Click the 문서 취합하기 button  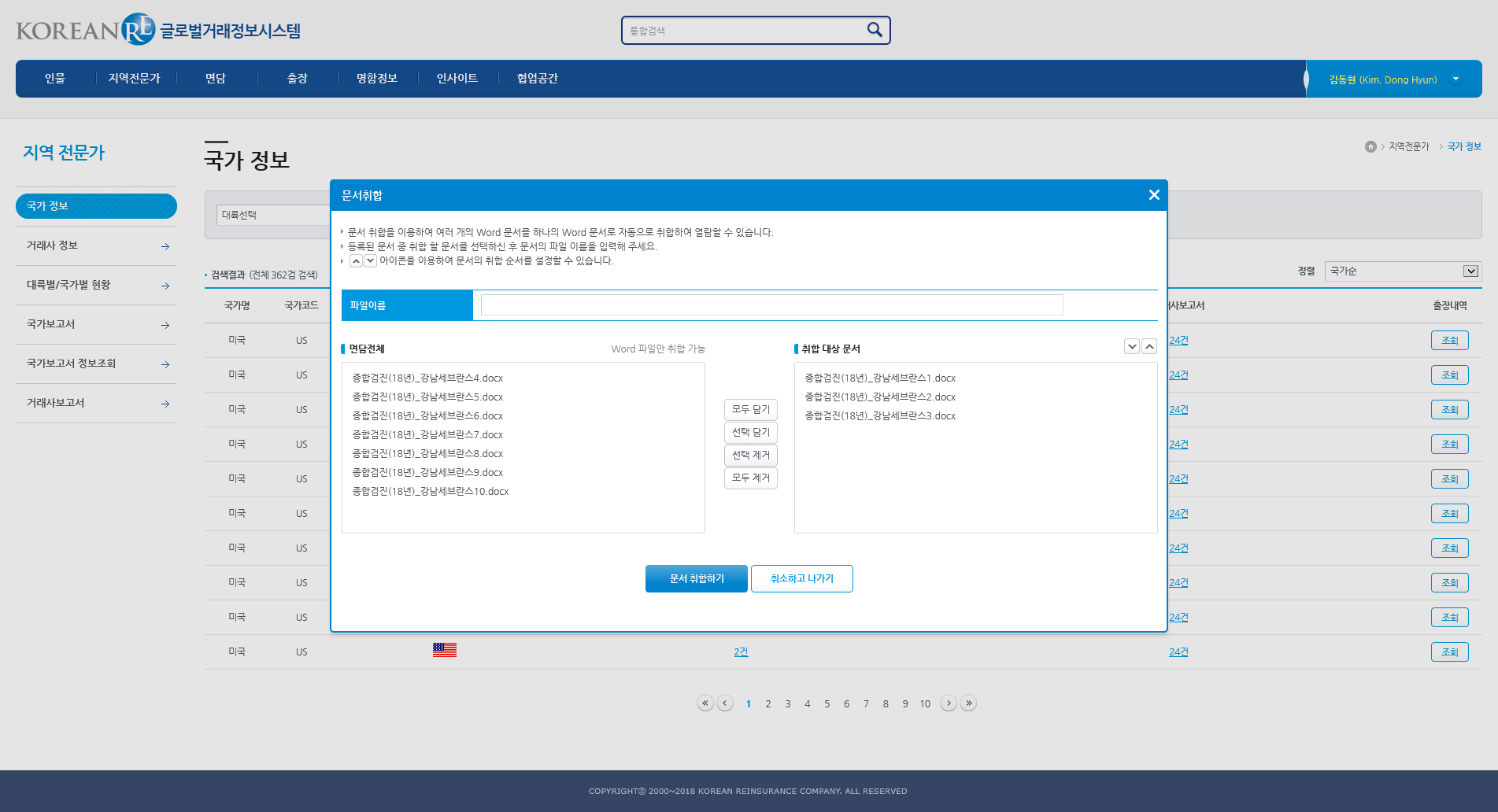click(696, 579)
